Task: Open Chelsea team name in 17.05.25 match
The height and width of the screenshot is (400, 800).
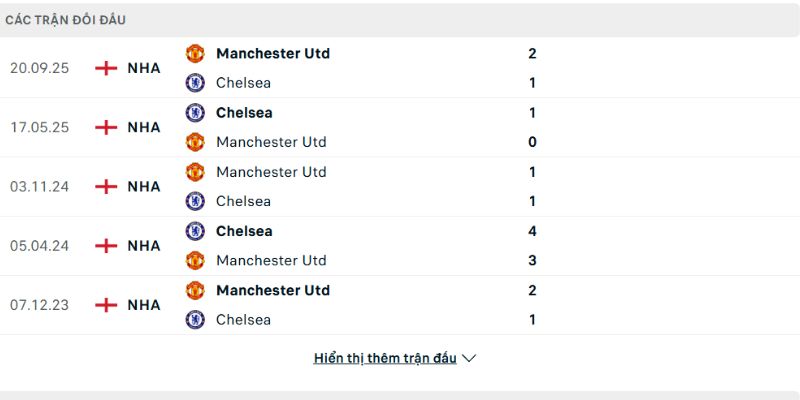Action: pos(244,113)
